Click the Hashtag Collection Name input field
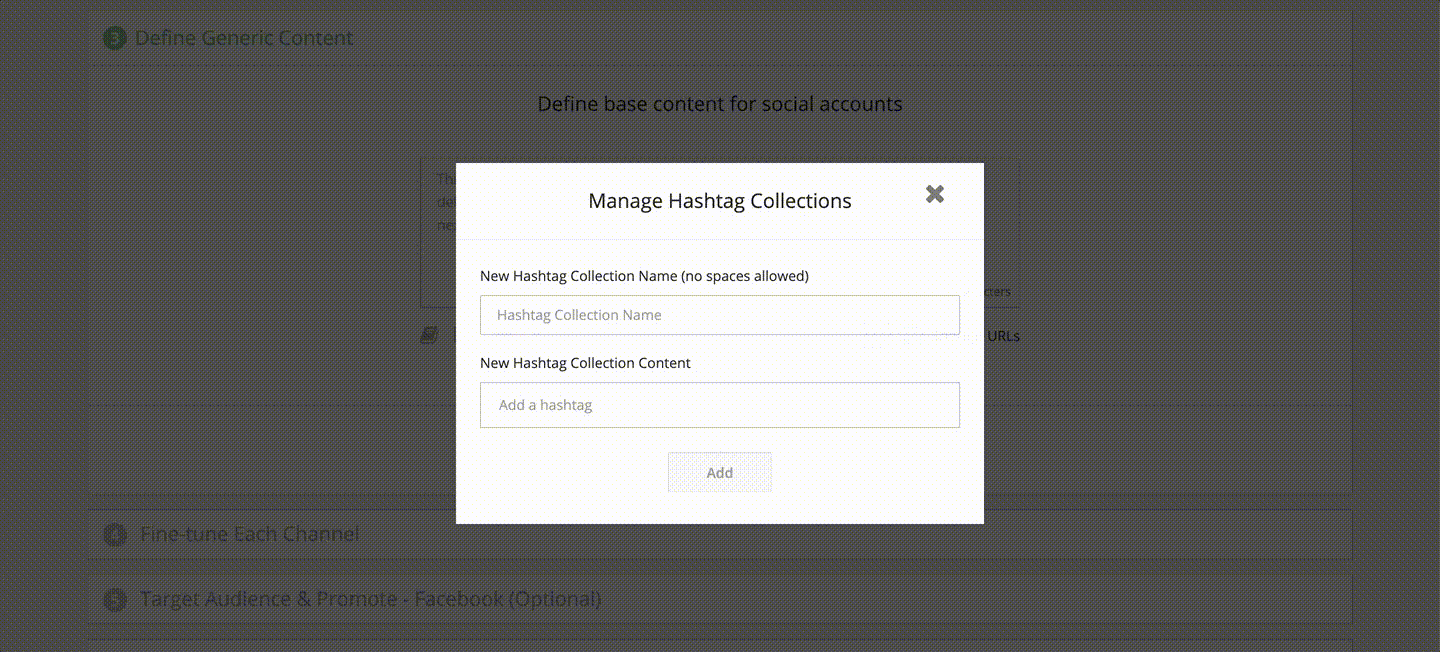This screenshot has height=652, width=1440. (720, 314)
